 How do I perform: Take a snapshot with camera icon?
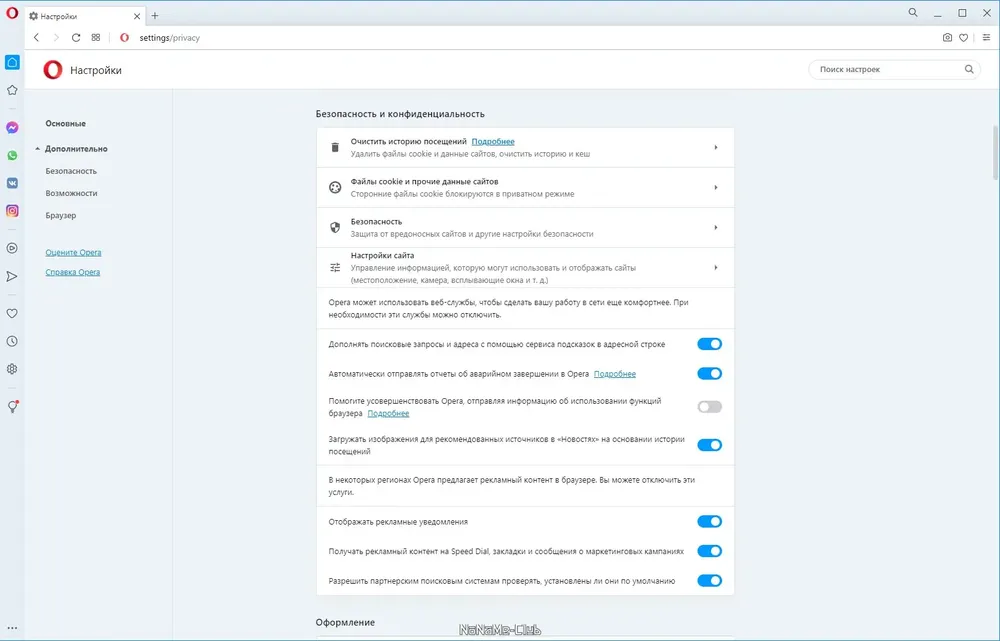(x=947, y=38)
